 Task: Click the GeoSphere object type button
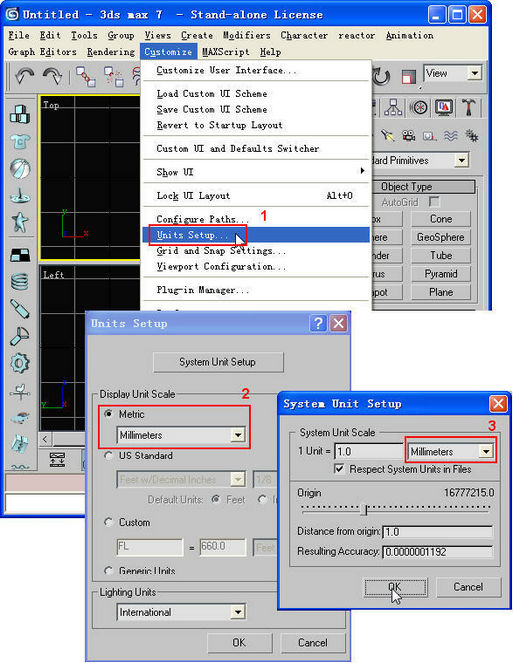tap(440, 237)
